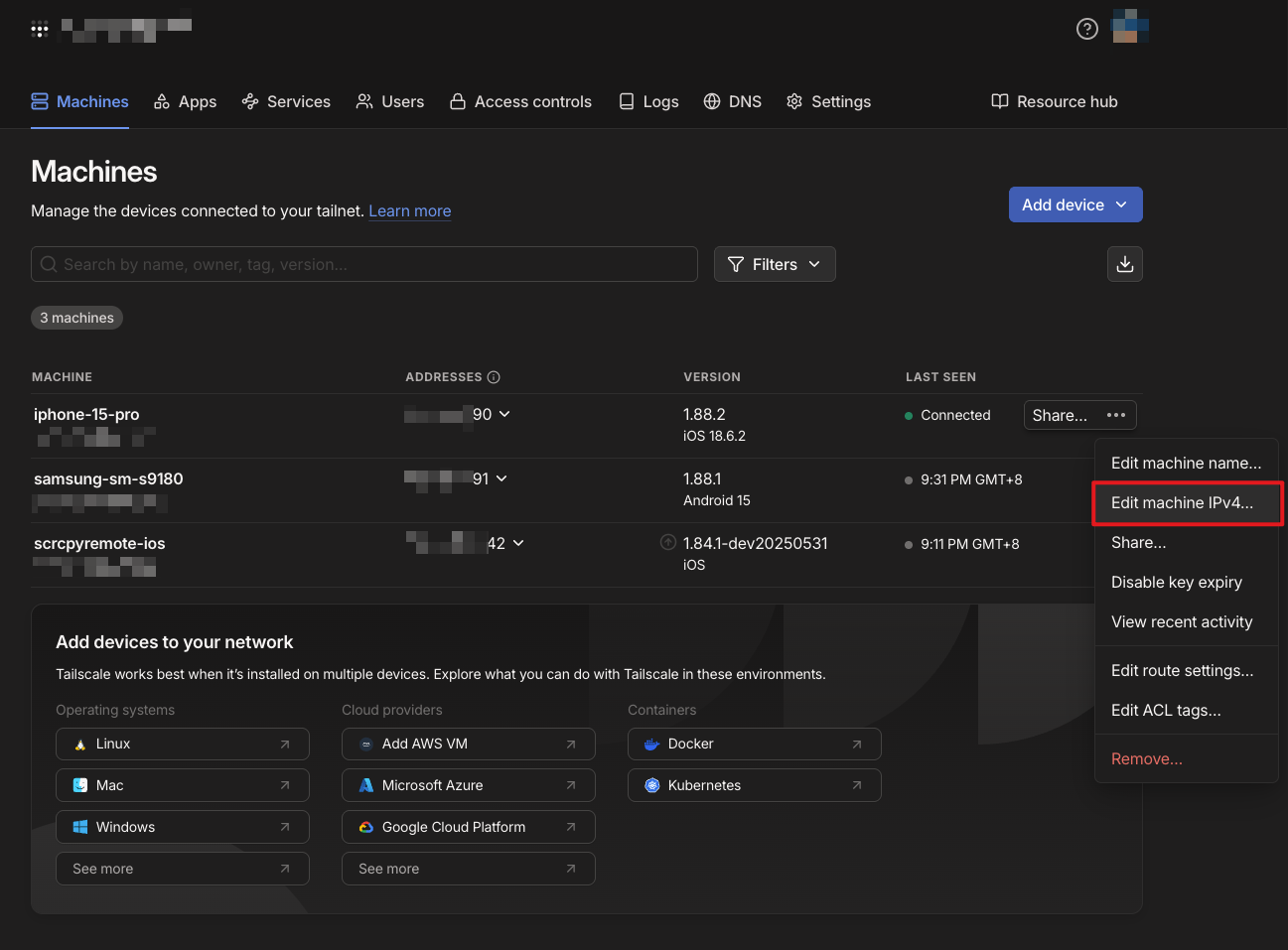Screen dimensions: 1288x950
Task: Expand iphone-15-pro address list chevron
Action: click(504, 414)
